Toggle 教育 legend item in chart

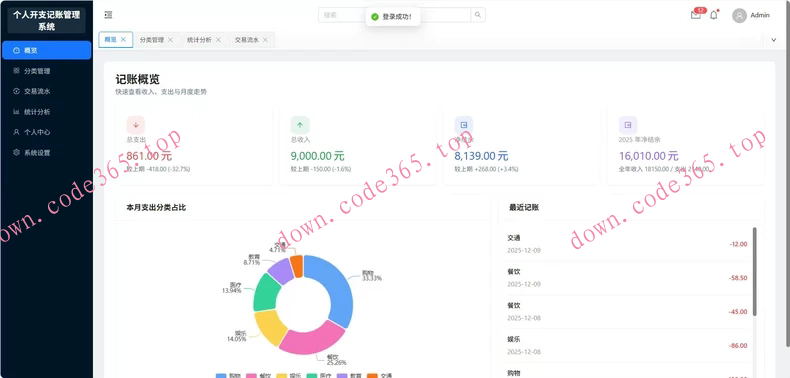[x=350, y=375]
